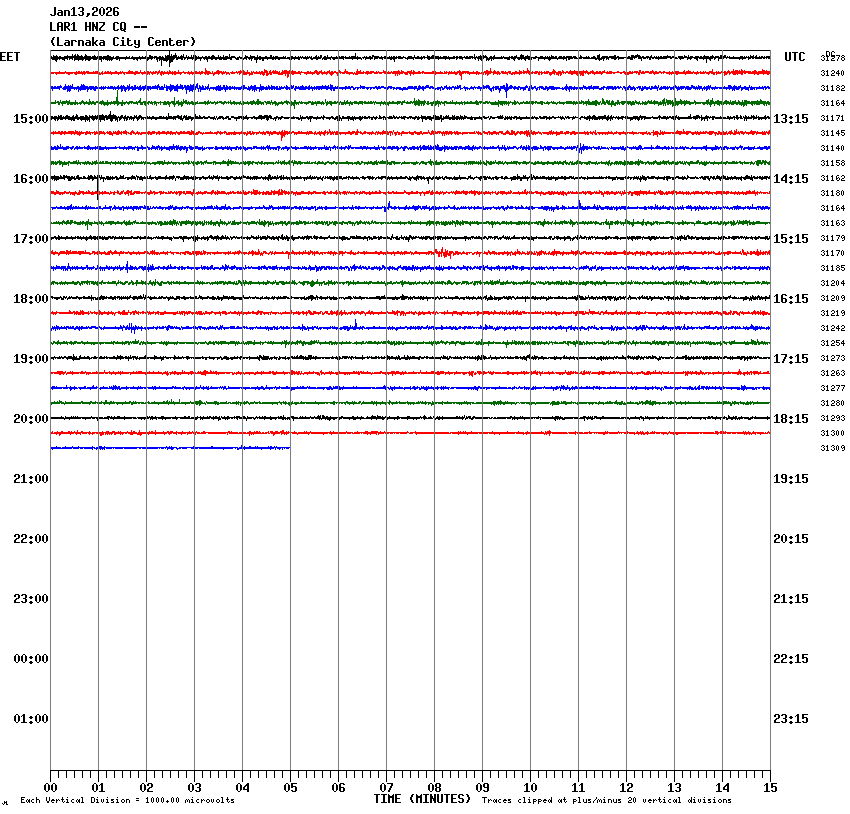Click the 15 minute axis mark
Screen dimensions: 850x814
click(770, 788)
